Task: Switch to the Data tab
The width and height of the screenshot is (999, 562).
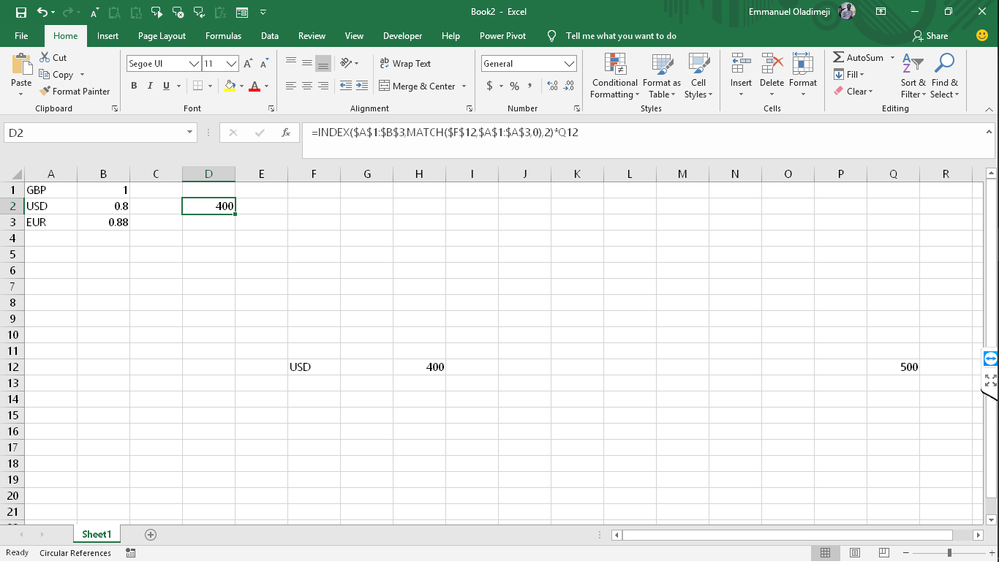Action: click(270, 36)
